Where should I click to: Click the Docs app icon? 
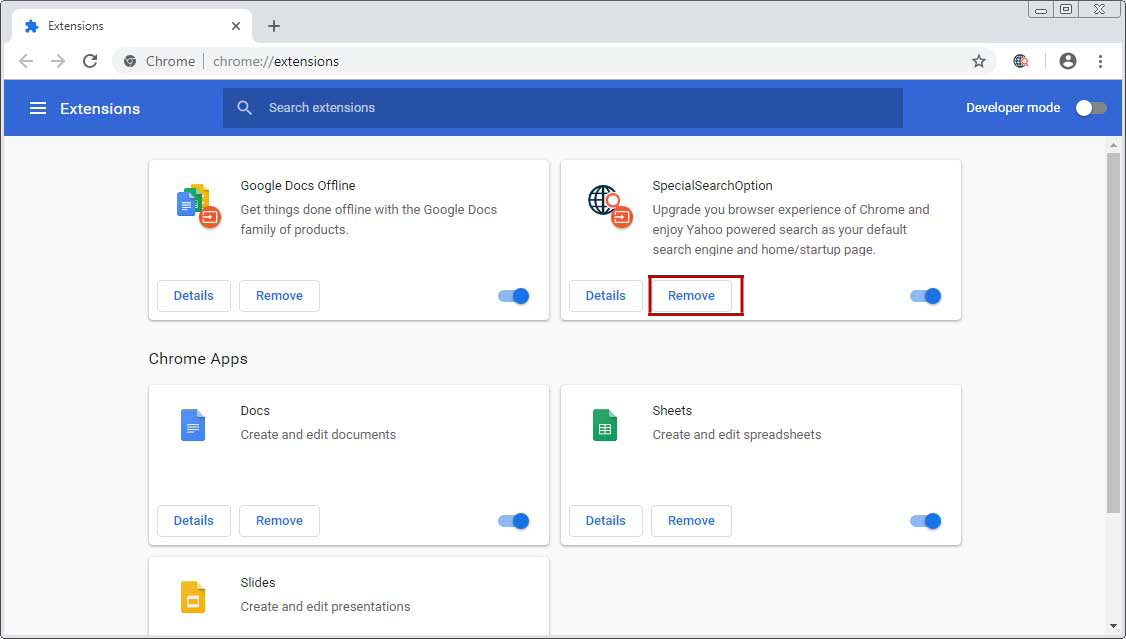coord(192,425)
